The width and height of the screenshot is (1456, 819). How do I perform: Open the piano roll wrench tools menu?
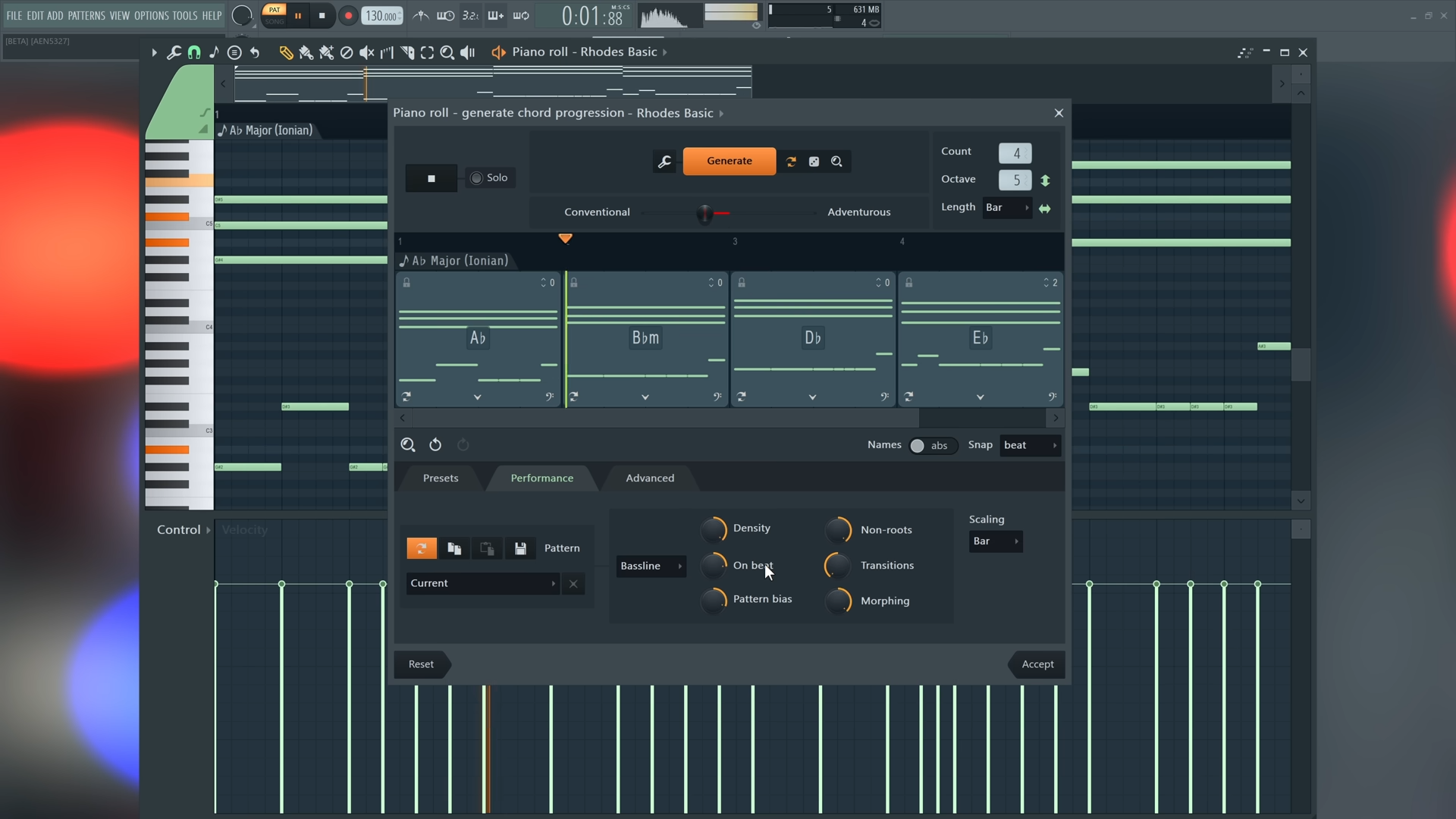pos(174,52)
